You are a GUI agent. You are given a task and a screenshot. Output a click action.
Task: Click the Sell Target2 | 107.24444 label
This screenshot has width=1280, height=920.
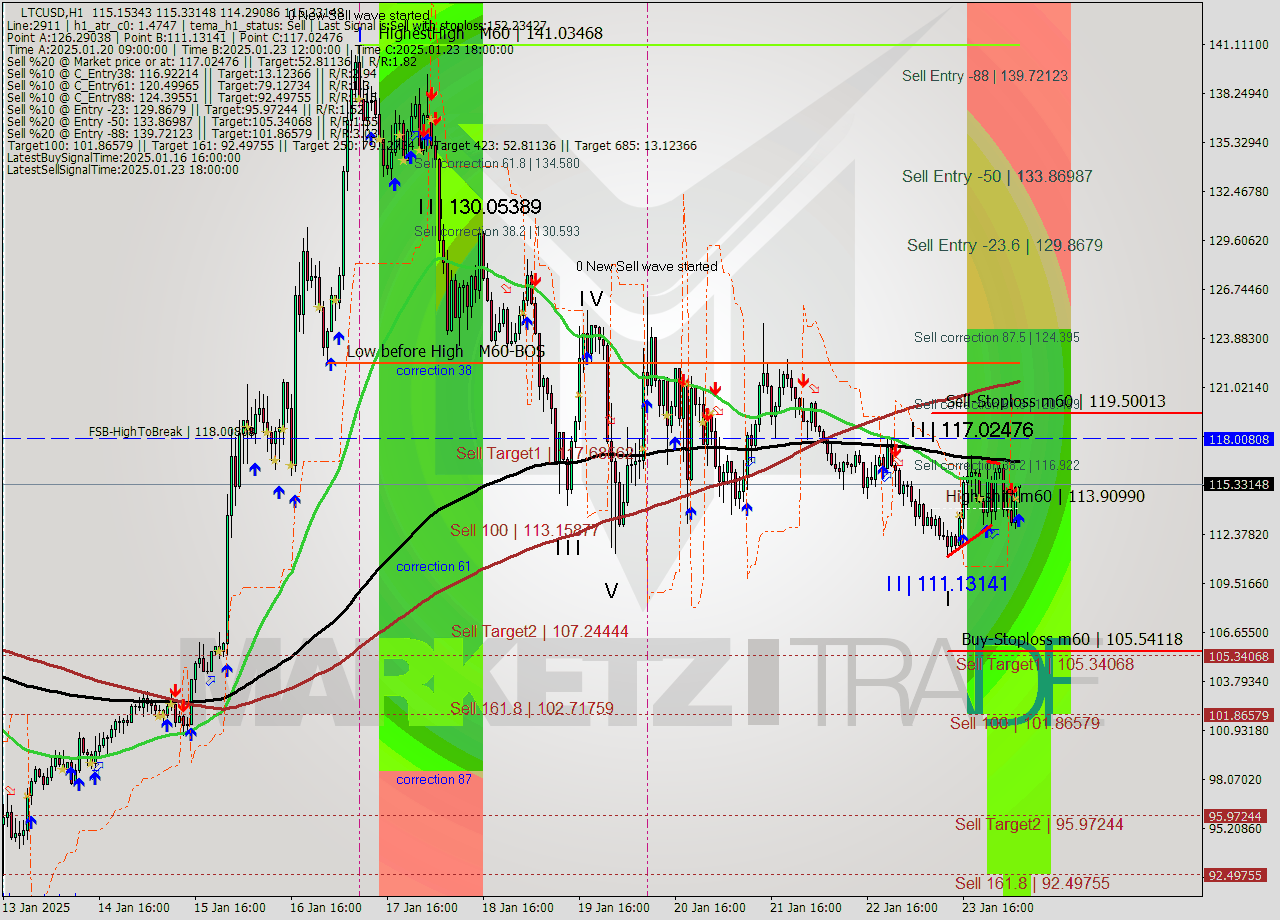(x=540, y=631)
